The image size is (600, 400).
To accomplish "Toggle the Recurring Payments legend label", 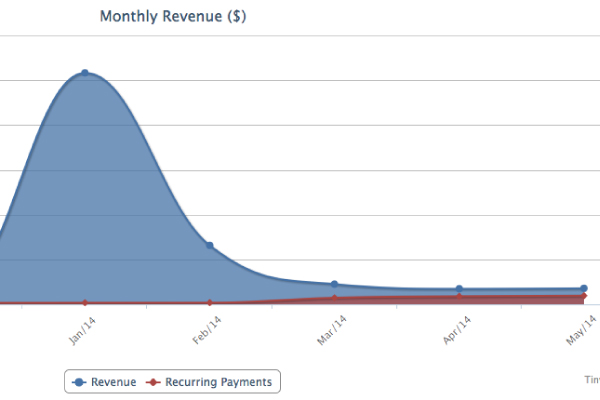I will (x=218, y=382).
